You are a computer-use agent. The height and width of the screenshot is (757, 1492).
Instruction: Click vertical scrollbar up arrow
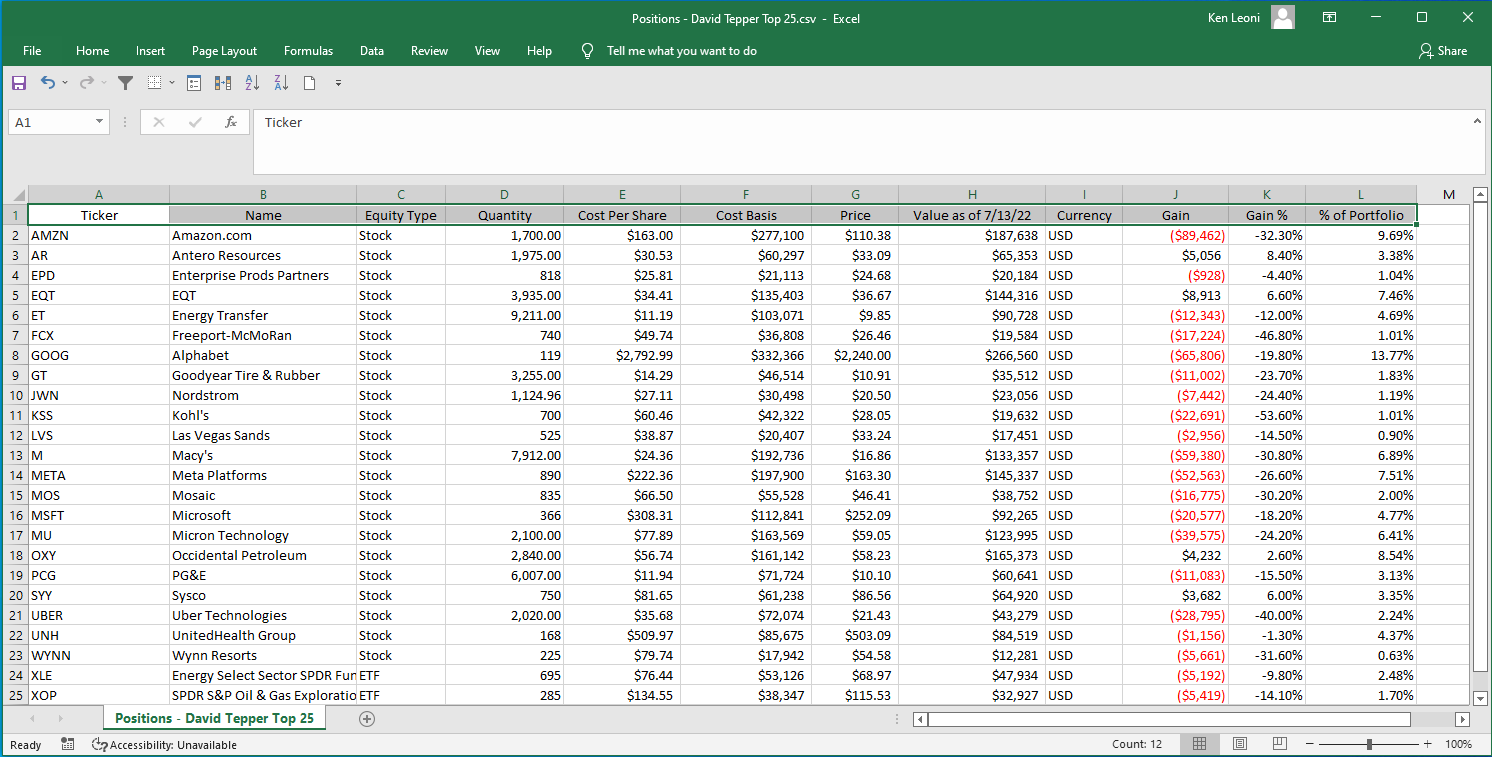coord(1480,194)
